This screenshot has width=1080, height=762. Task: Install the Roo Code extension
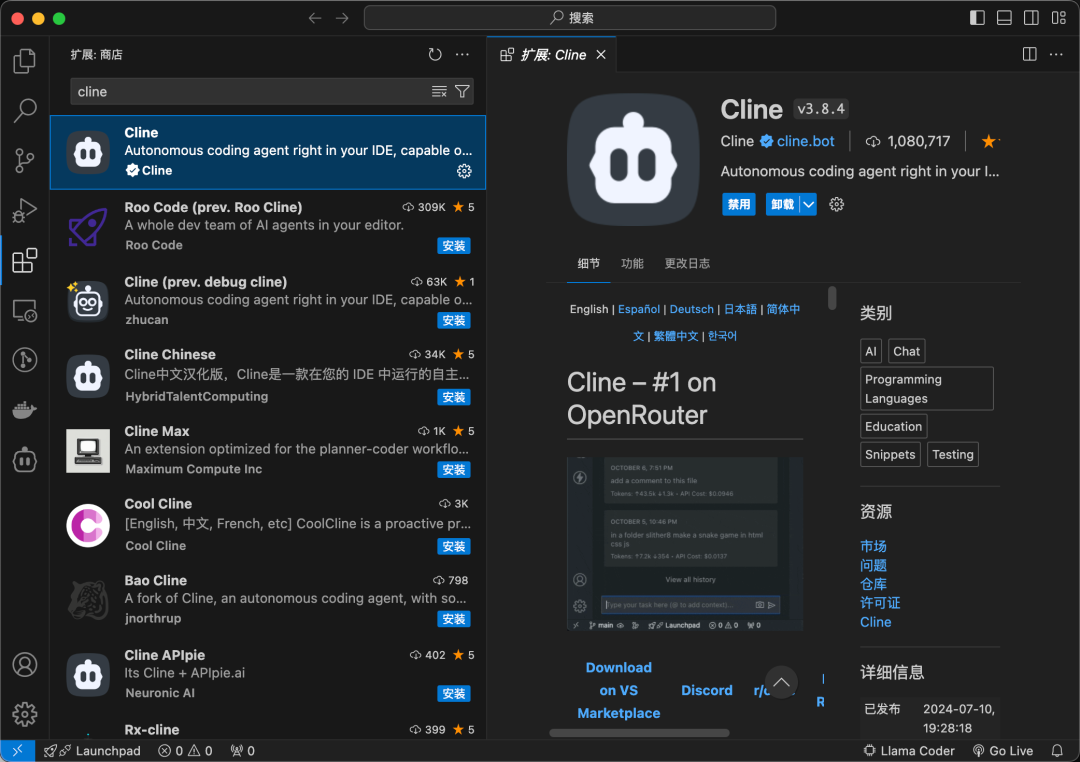(x=453, y=245)
